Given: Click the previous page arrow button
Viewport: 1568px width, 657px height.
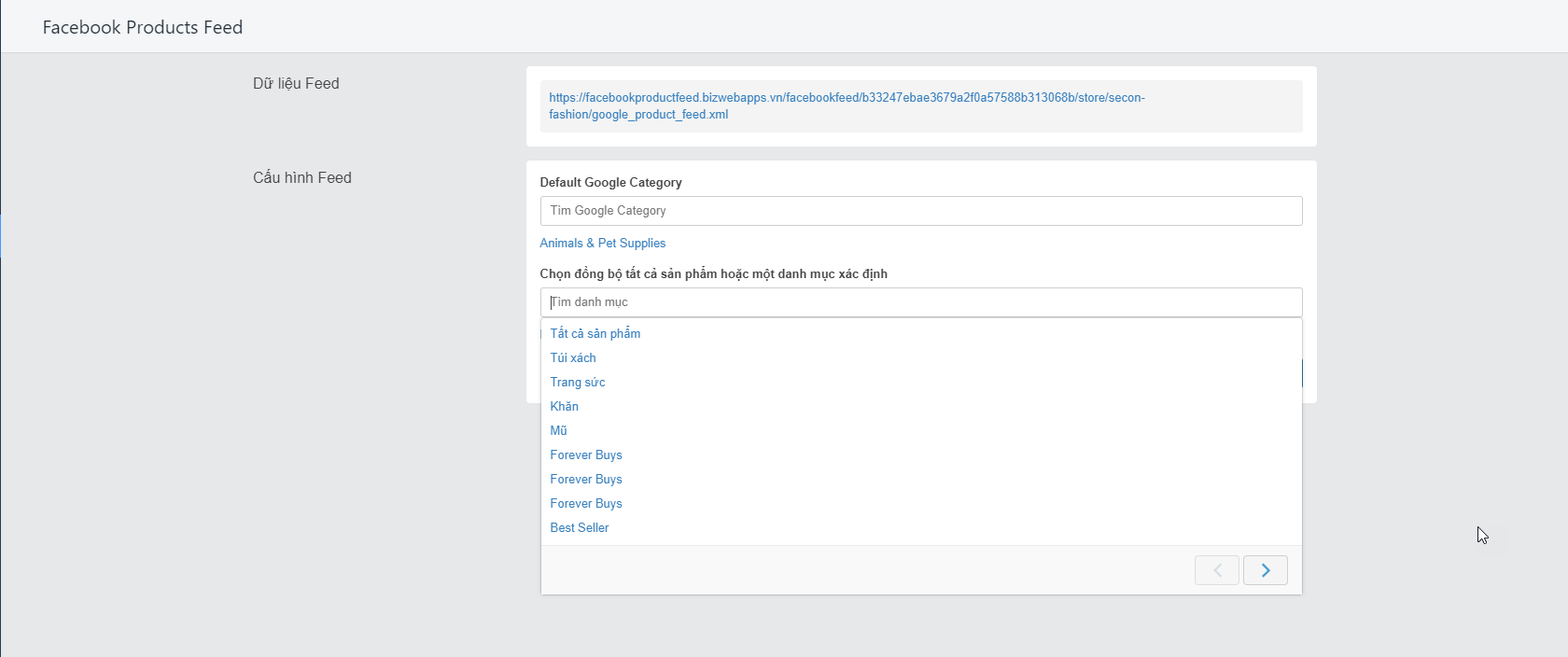Looking at the screenshot, I should point(1217,570).
